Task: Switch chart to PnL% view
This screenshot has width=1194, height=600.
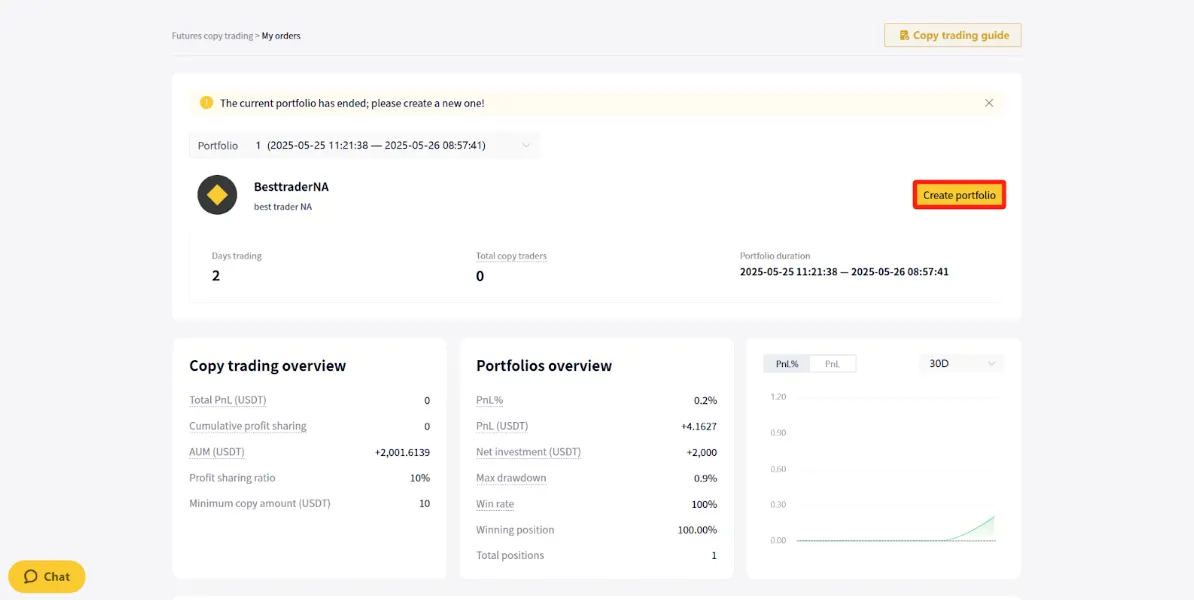Action: (x=787, y=364)
